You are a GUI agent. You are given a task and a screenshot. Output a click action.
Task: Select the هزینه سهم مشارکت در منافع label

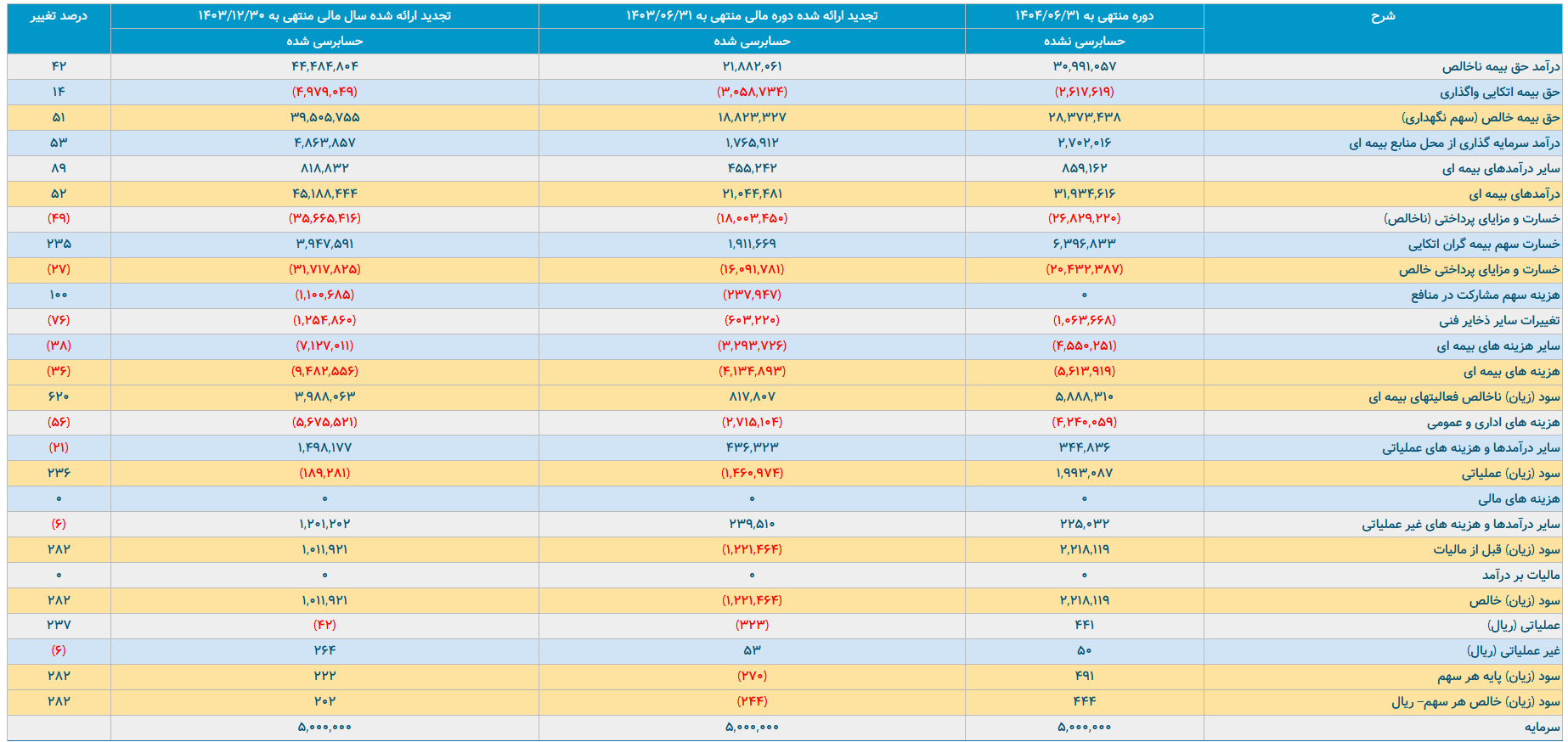pyautogui.click(x=1485, y=295)
